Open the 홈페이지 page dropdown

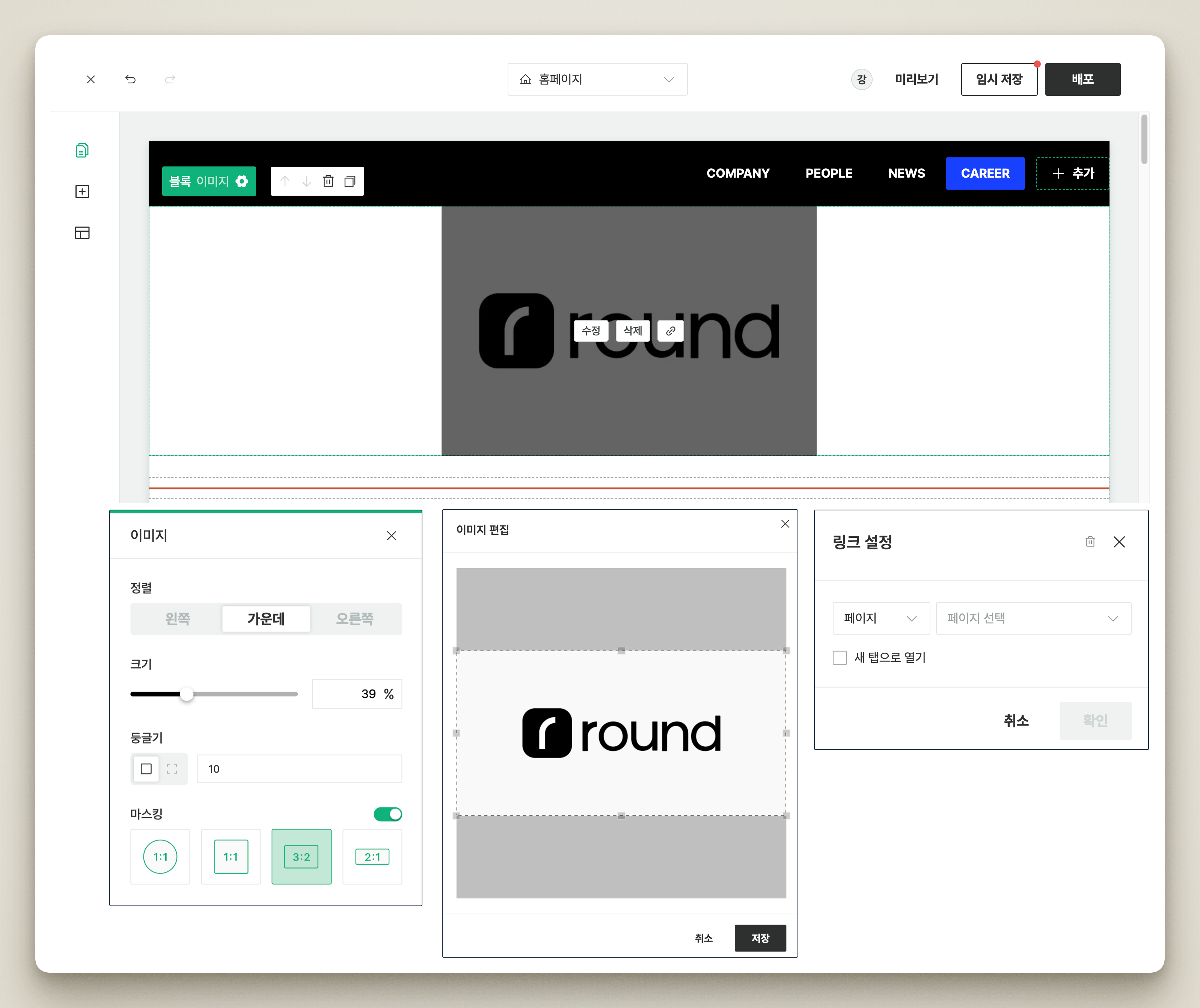click(598, 79)
